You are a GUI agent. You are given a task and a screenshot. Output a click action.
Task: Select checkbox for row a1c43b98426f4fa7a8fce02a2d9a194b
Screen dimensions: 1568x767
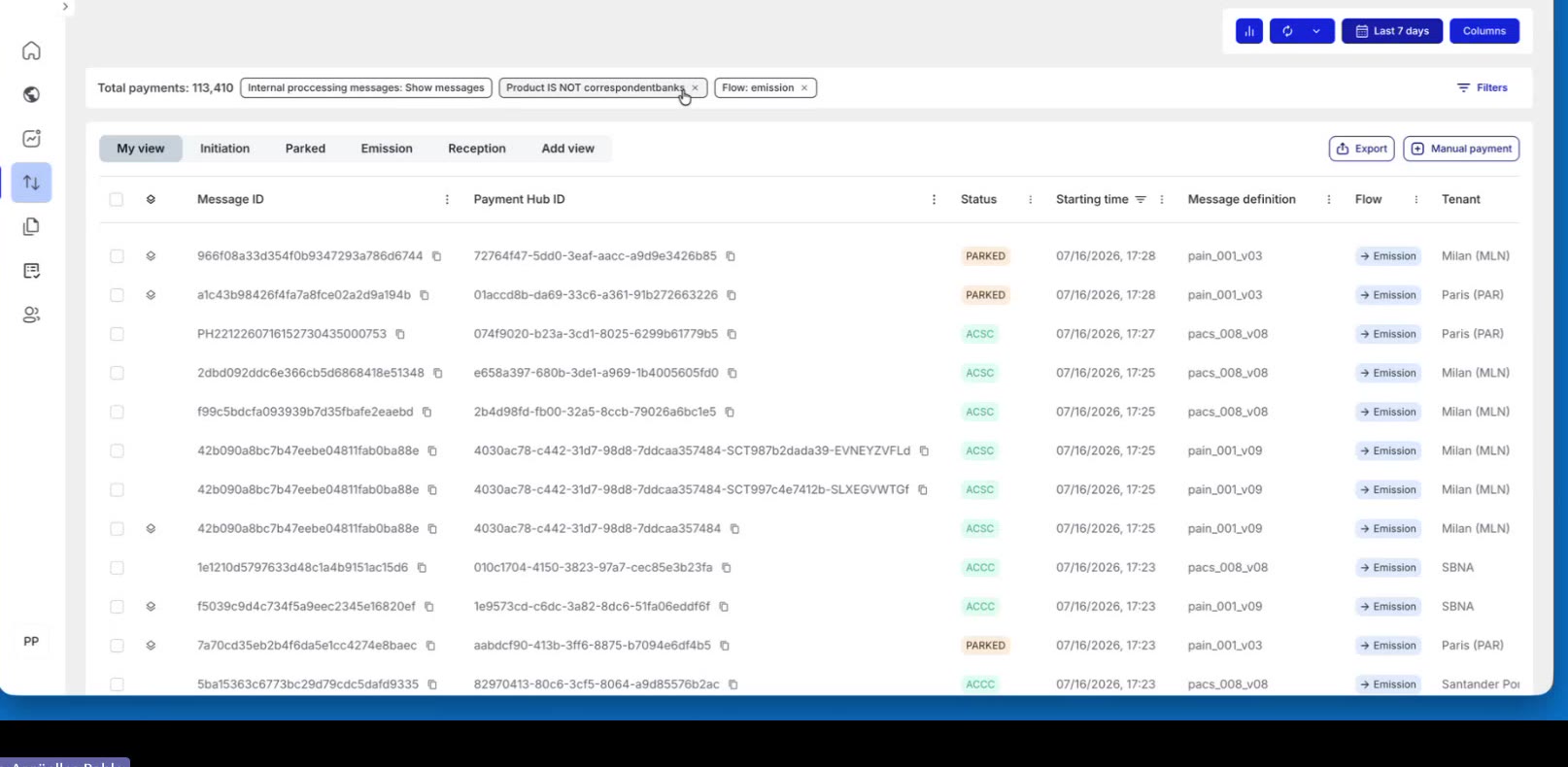point(117,295)
